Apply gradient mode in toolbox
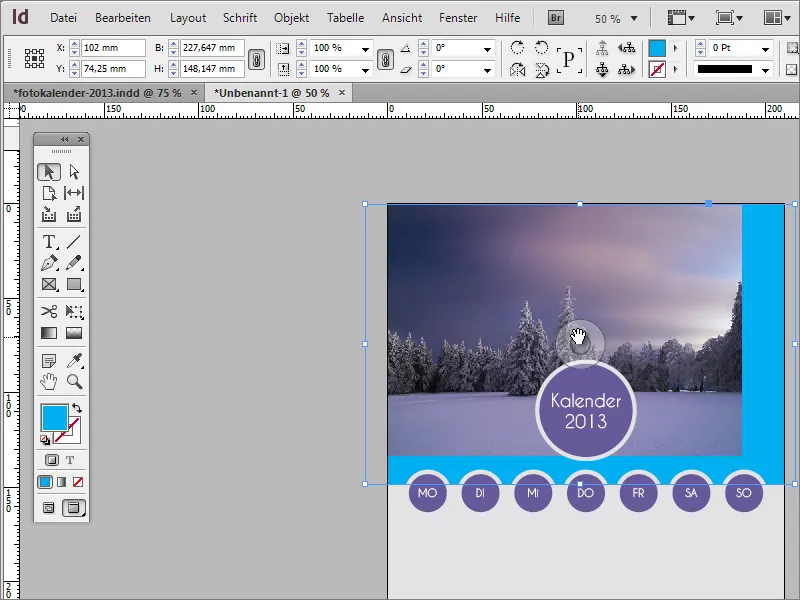Screen dimensions: 800x600 (x=61, y=482)
